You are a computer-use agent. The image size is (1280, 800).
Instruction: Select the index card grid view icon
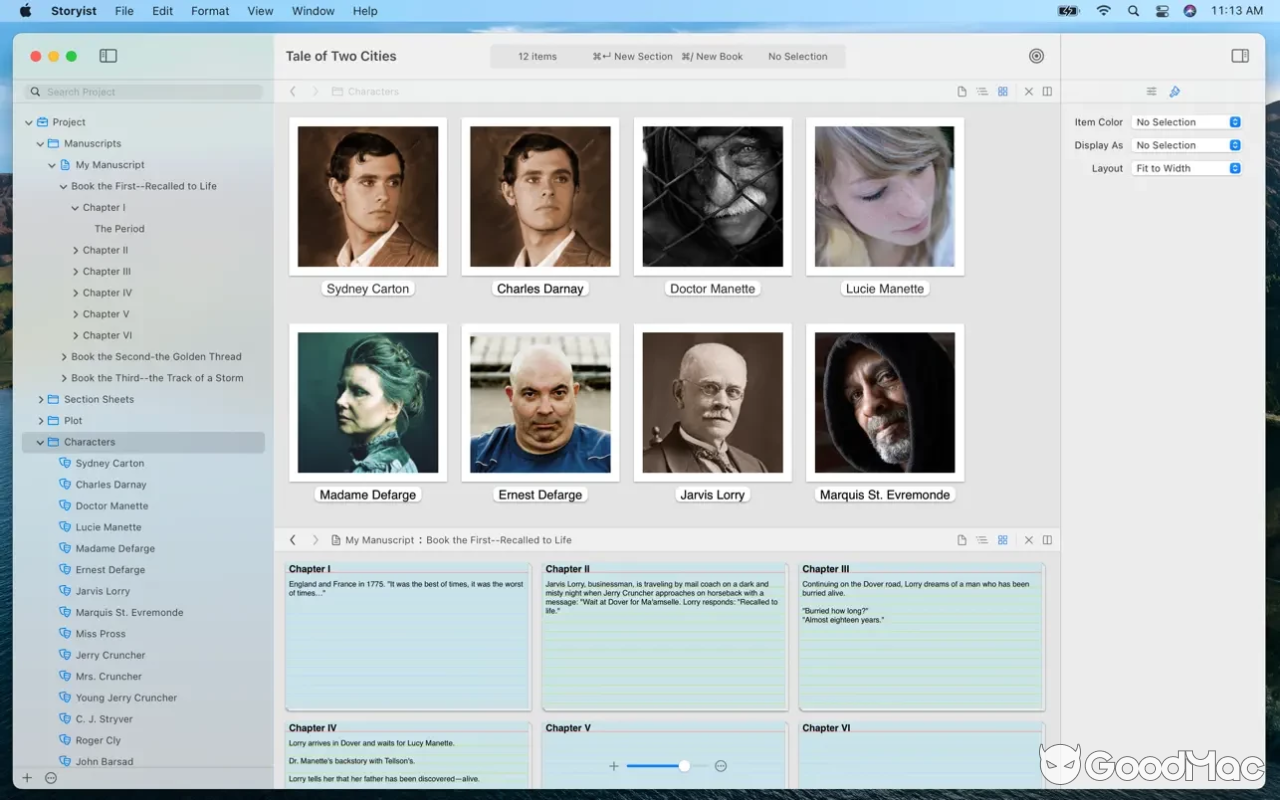(1003, 91)
